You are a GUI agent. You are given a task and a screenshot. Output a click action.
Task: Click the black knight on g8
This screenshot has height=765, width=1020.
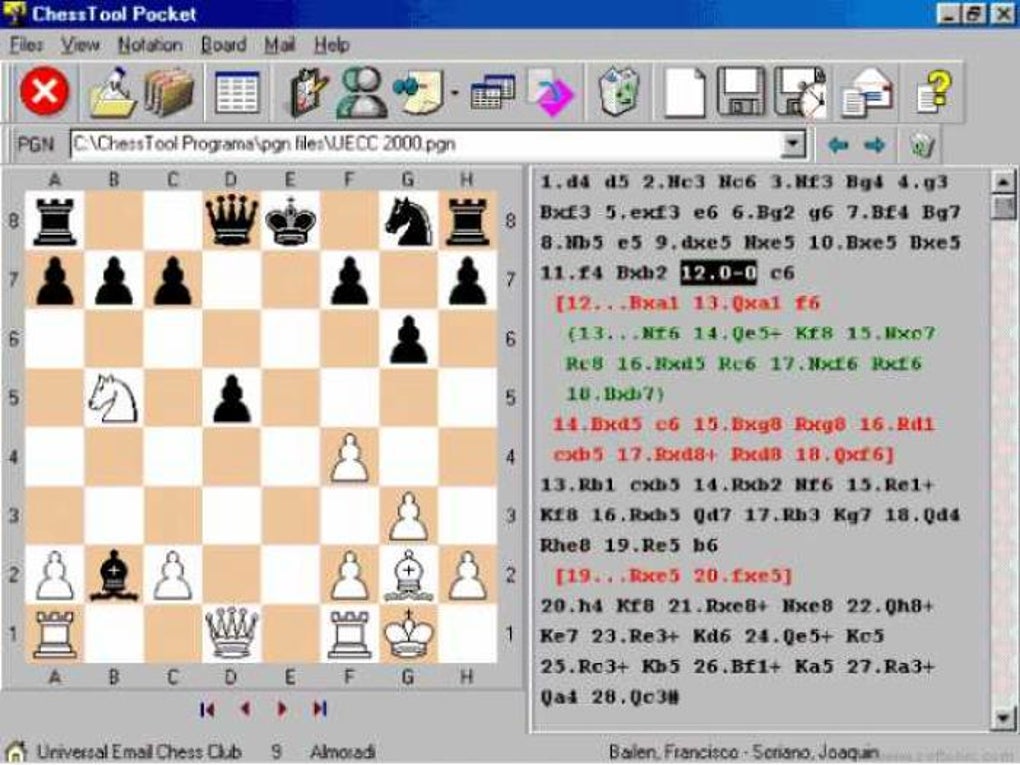coord(409,220)
